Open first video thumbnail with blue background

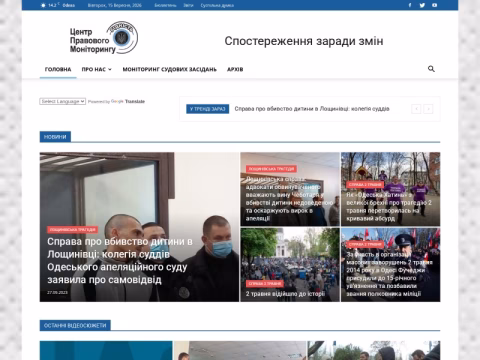coord(106,350)
